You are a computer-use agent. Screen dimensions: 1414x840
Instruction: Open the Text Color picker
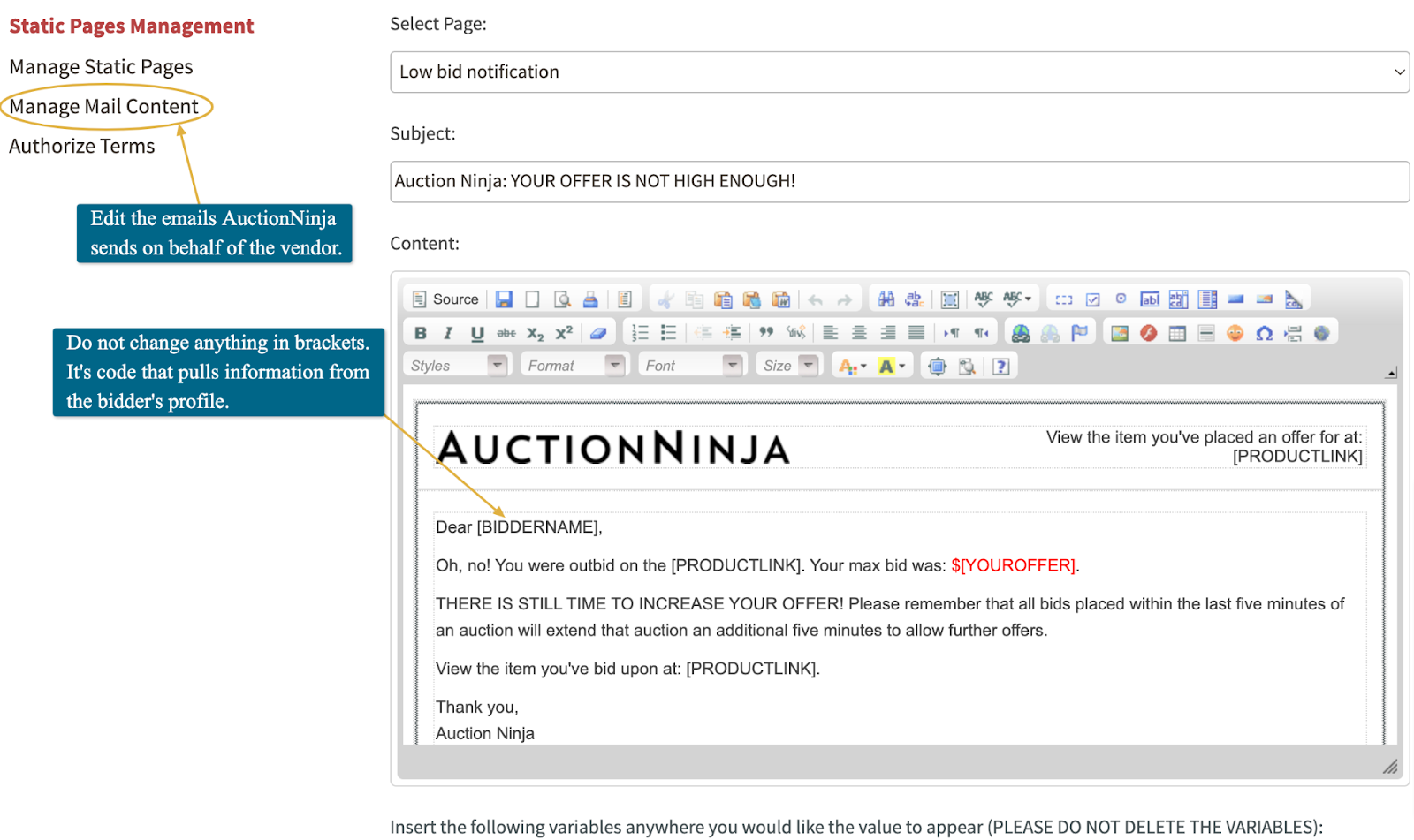click(852, 366)
